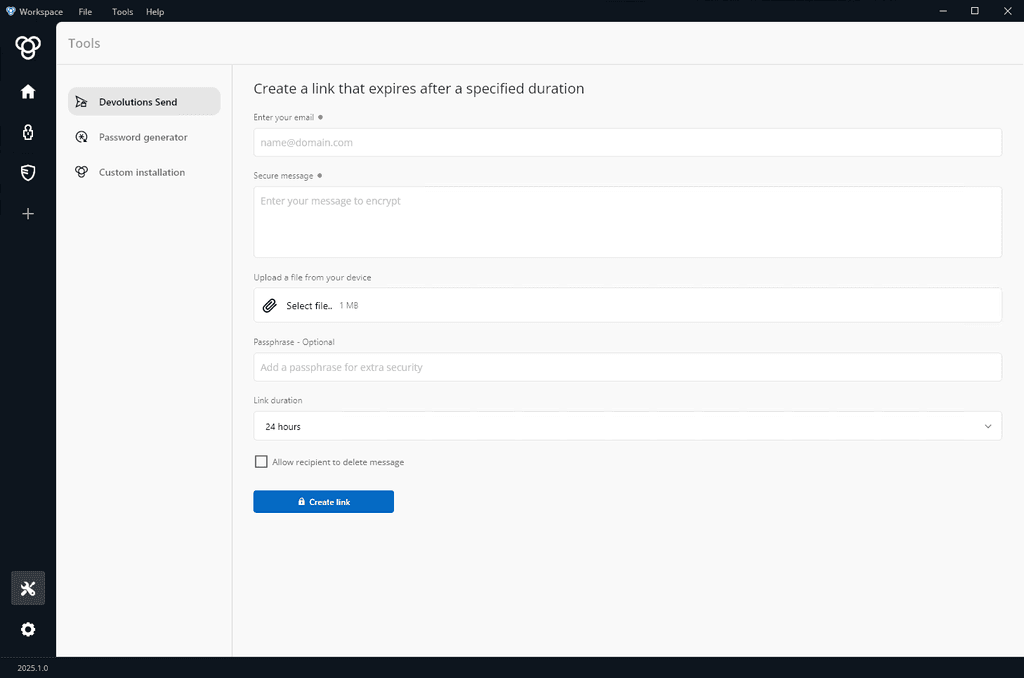Focus the Enter your email field
This screenshot has width=1024, height=678.
click(x=627, y=142)
